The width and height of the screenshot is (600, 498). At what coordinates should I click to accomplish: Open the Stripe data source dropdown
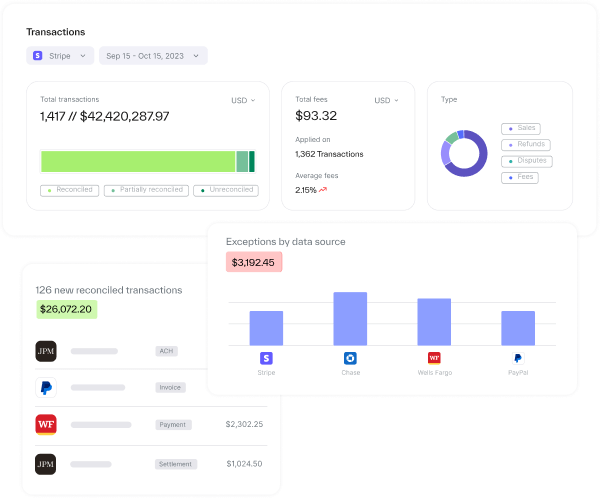[60, 56]
